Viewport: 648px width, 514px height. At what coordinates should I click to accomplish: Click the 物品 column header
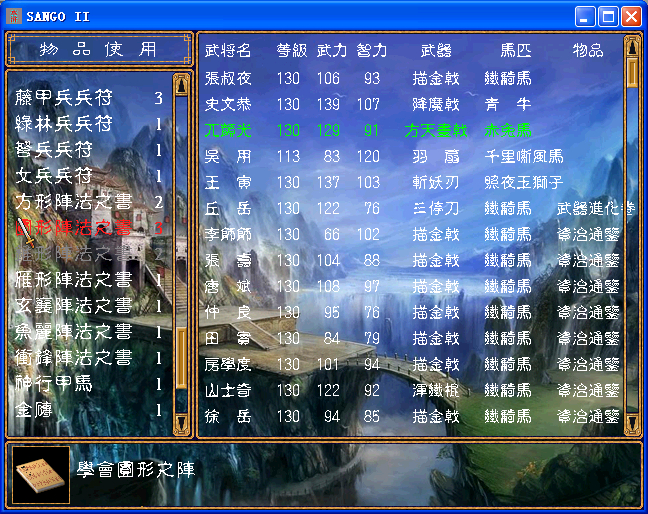click(588, 51)
